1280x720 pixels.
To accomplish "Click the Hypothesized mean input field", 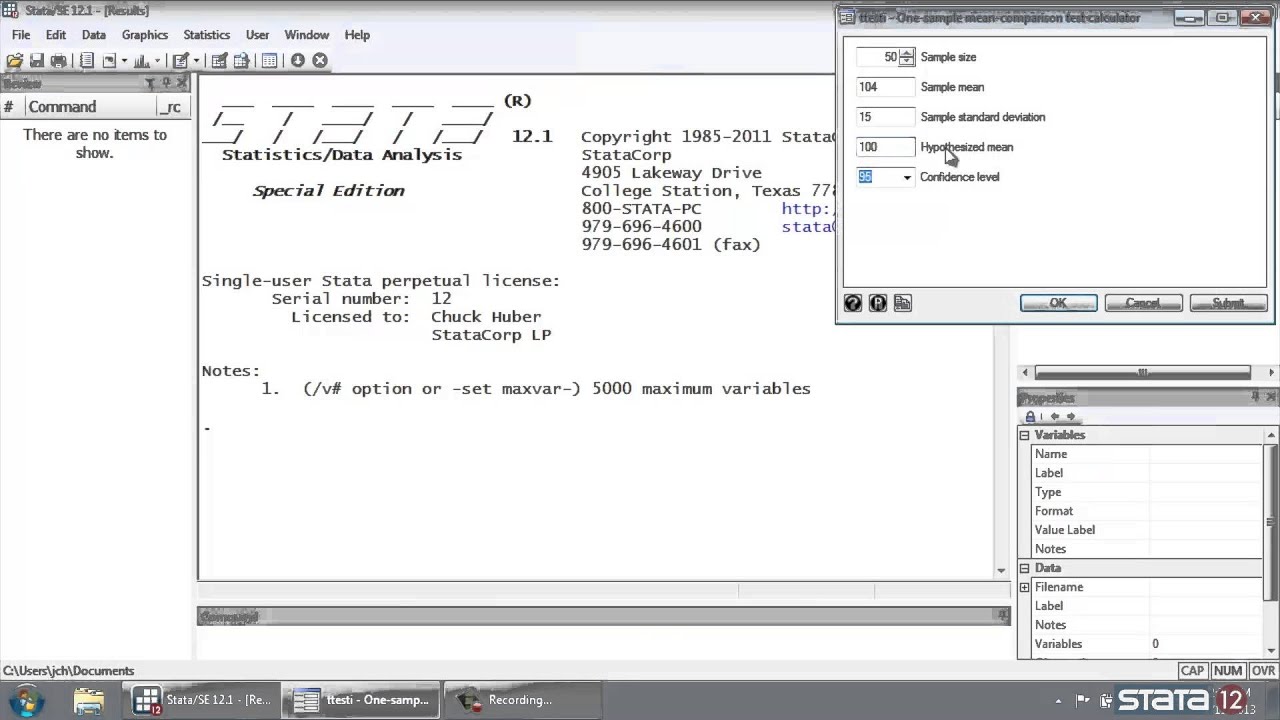I will coord(885,148).
